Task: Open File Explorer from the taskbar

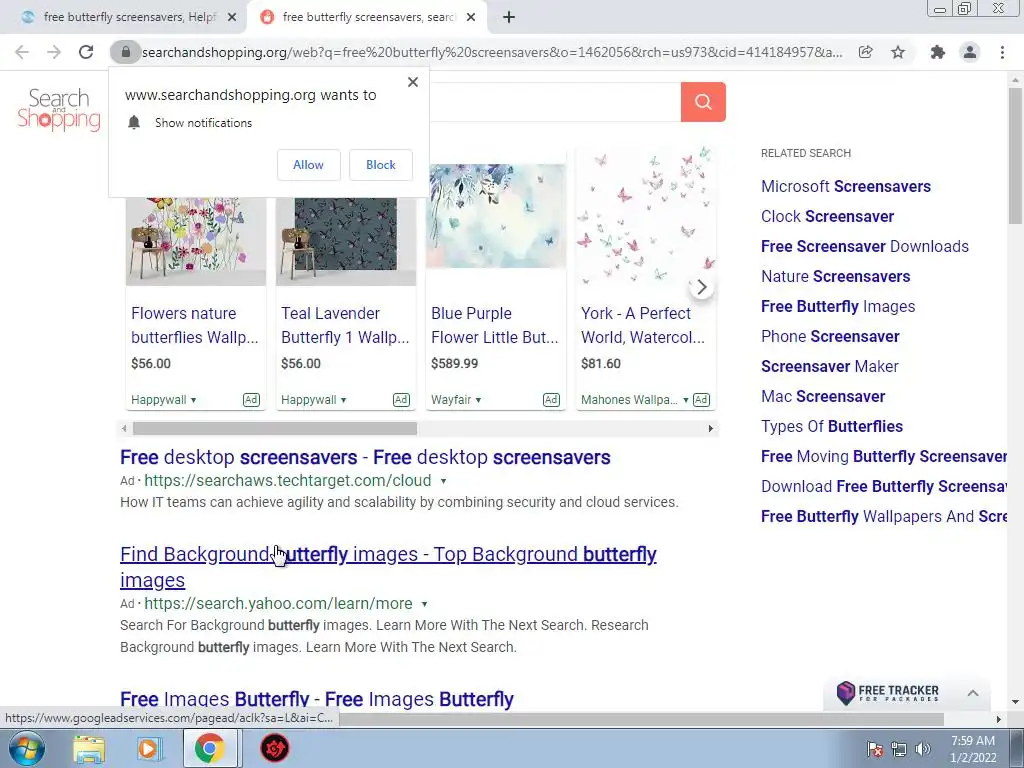Action: point(89,748)
